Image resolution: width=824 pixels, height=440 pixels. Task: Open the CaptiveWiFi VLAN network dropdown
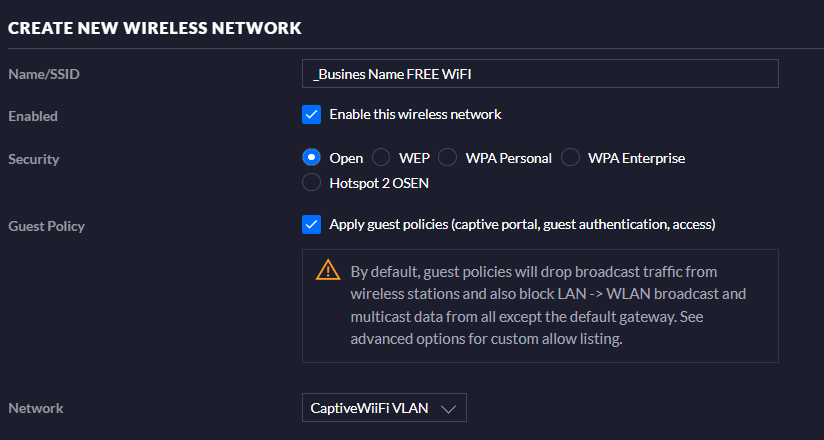tap(383, 408)
